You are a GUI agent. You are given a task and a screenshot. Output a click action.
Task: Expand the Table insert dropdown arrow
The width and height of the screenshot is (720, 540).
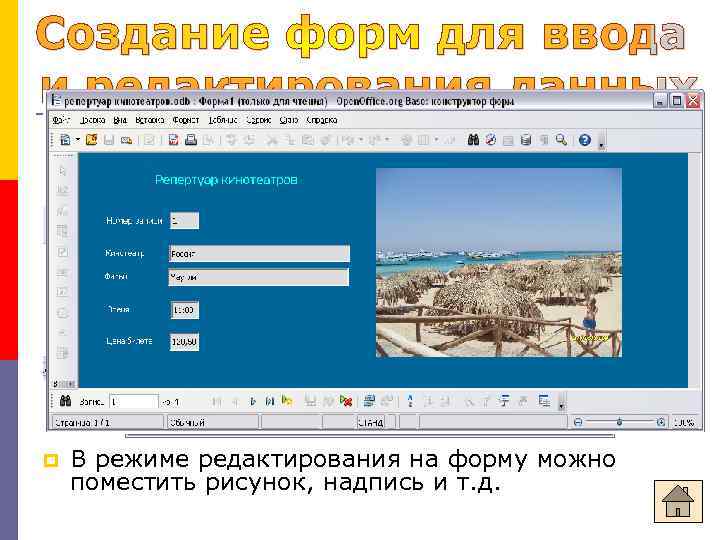point(436,140)
